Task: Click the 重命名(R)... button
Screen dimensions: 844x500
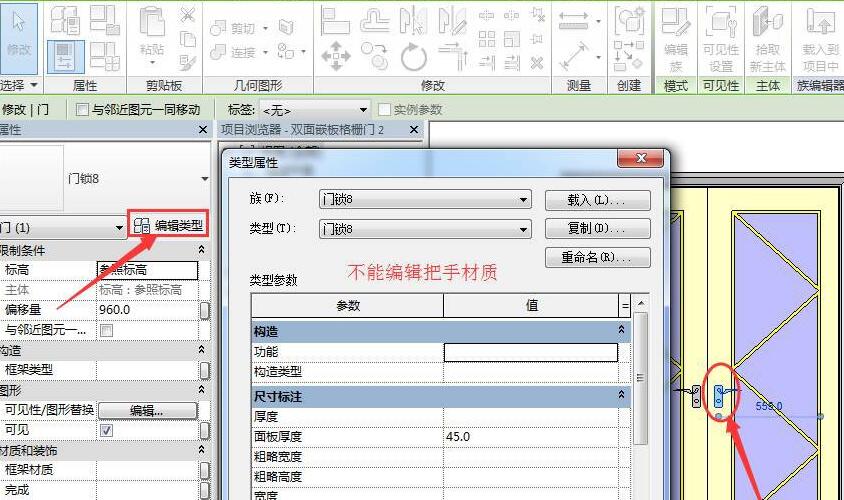Action: (597, 257)
